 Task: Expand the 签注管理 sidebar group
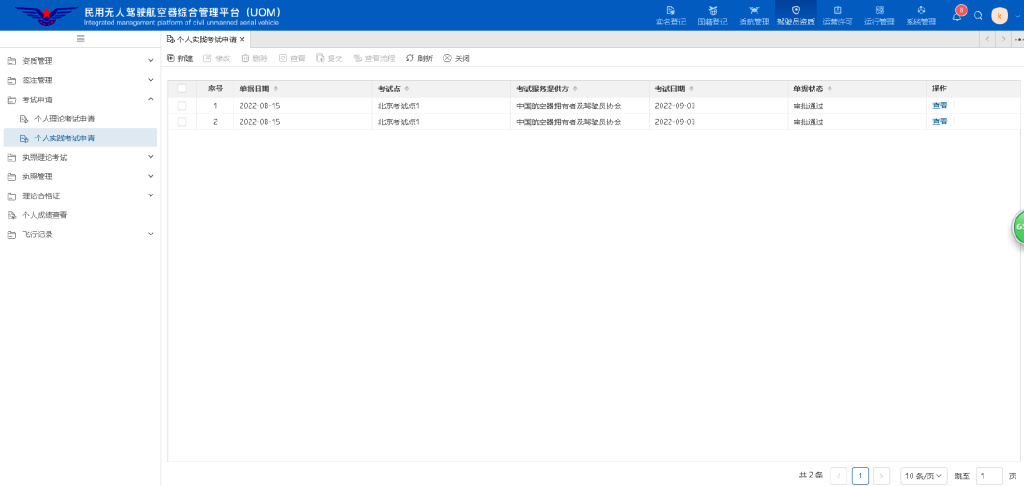pos(80,80)
